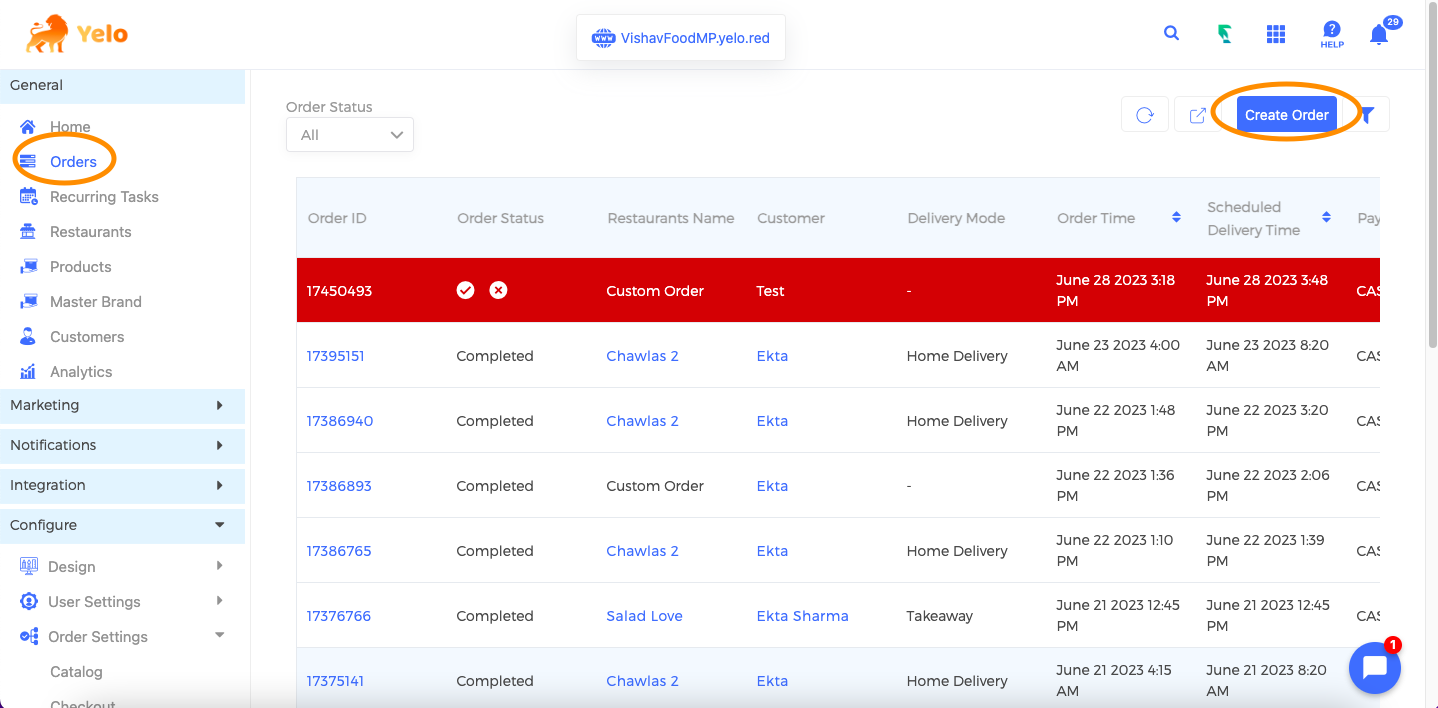Click the Create Order button

click(x=1286, y=115)
